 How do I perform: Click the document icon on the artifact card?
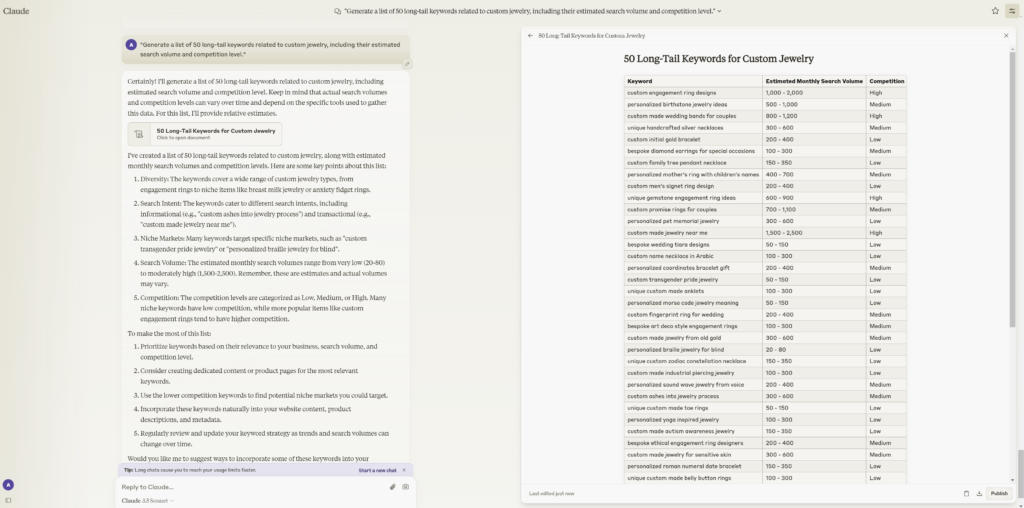tap(138, 134)
